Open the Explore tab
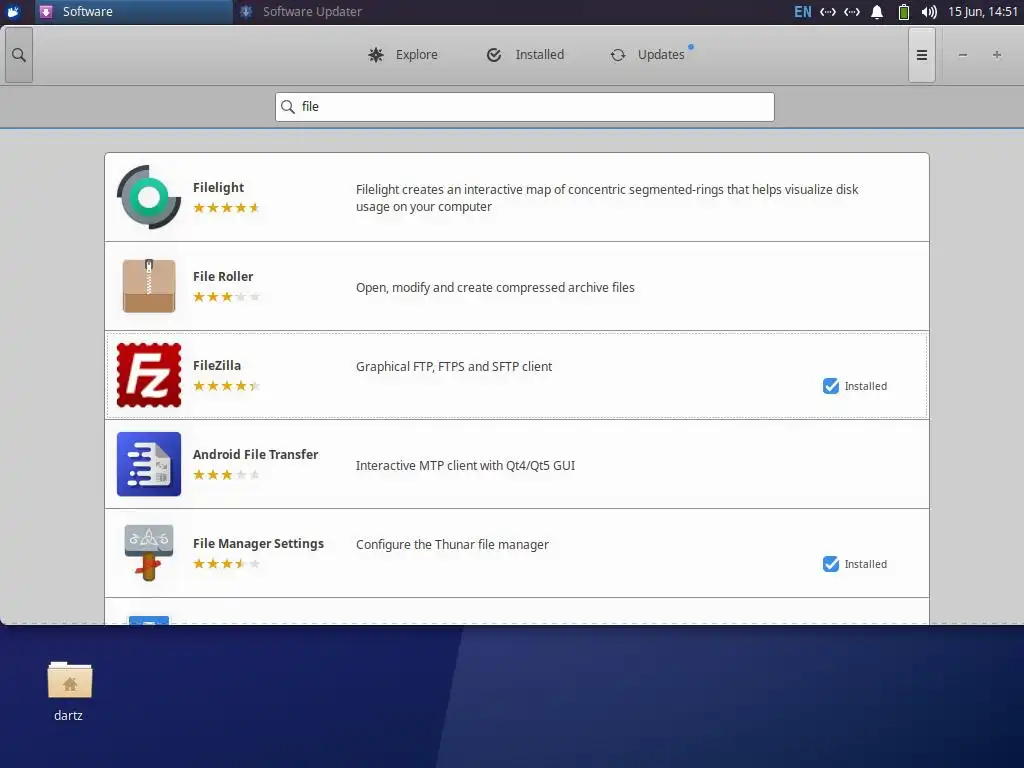The width and height of the screenshot is (1024, 768). [402, 55]
